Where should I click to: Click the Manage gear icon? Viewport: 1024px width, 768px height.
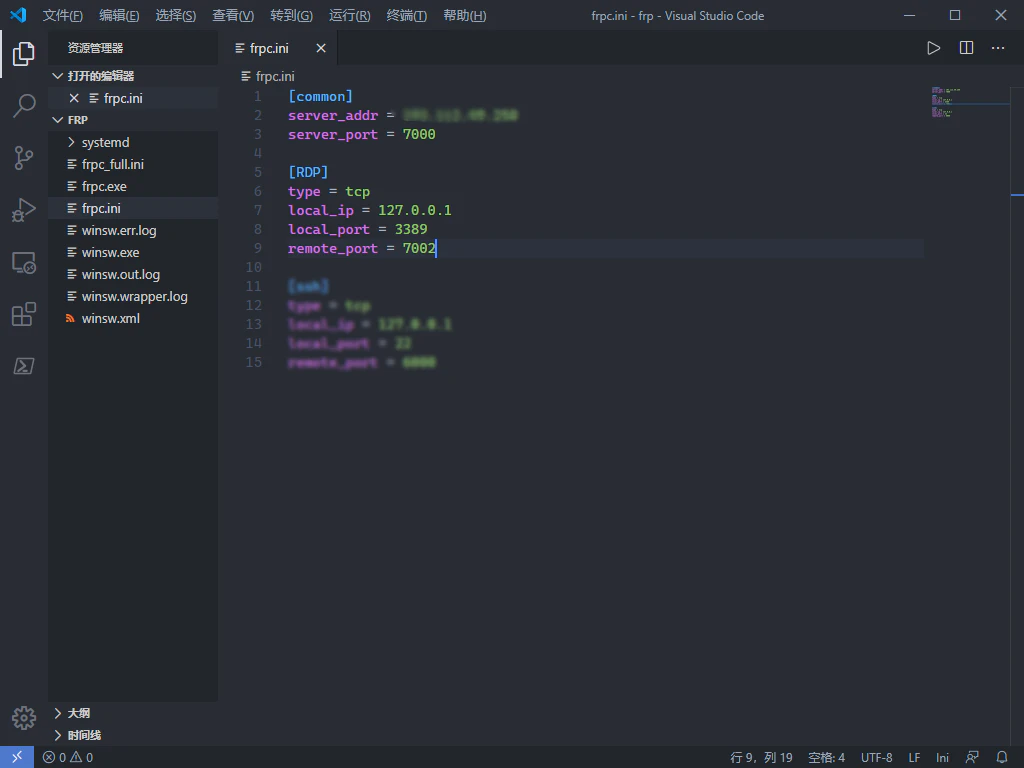tap(24, 718)
